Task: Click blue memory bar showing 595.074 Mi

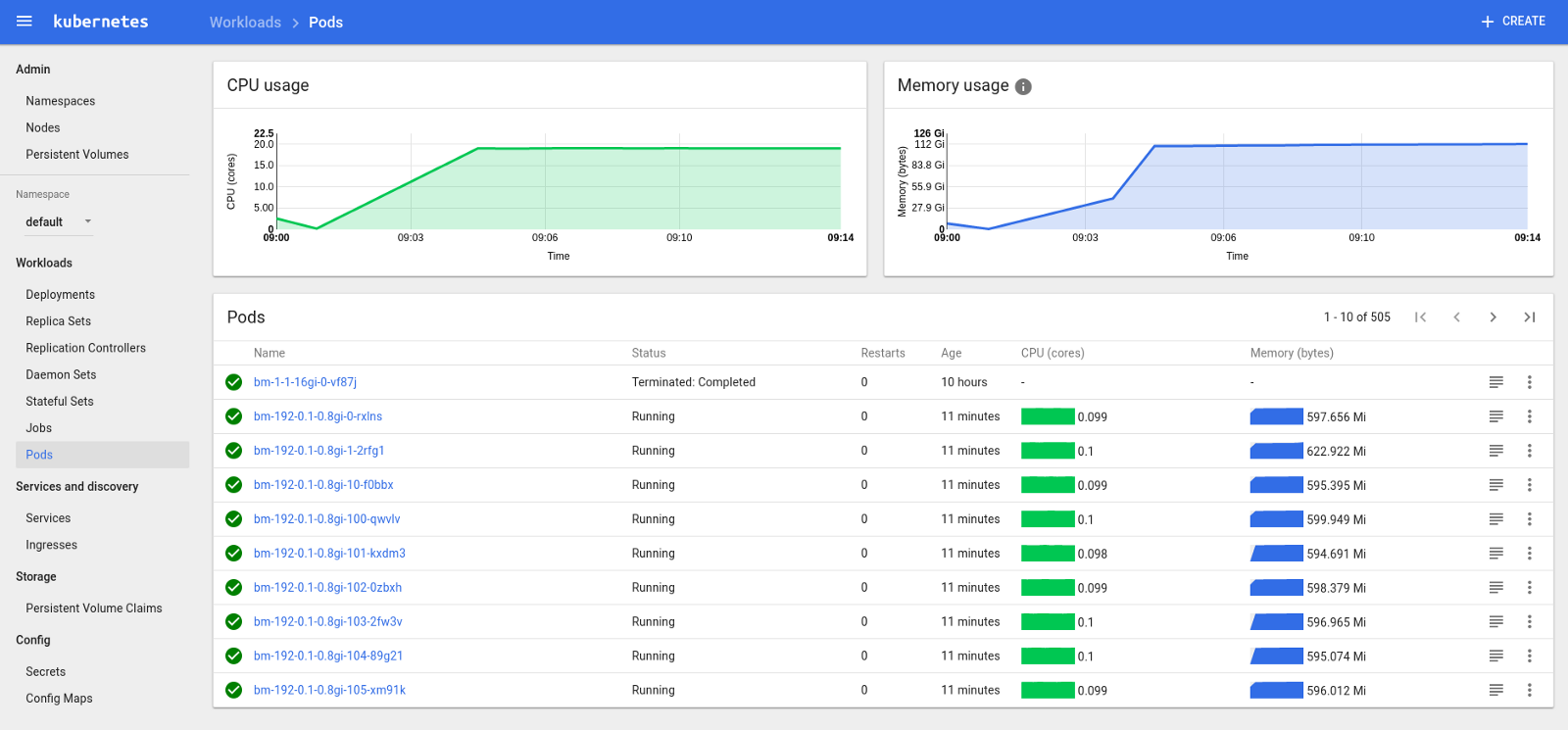Action: (1277, 657)
